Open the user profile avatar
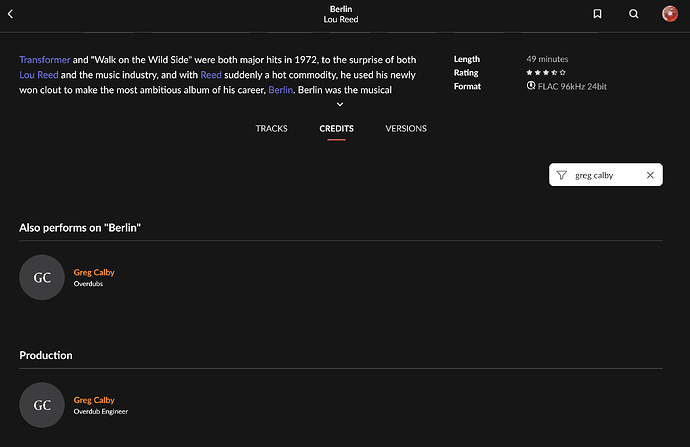690x447 pixels. [x=670, y=14]
